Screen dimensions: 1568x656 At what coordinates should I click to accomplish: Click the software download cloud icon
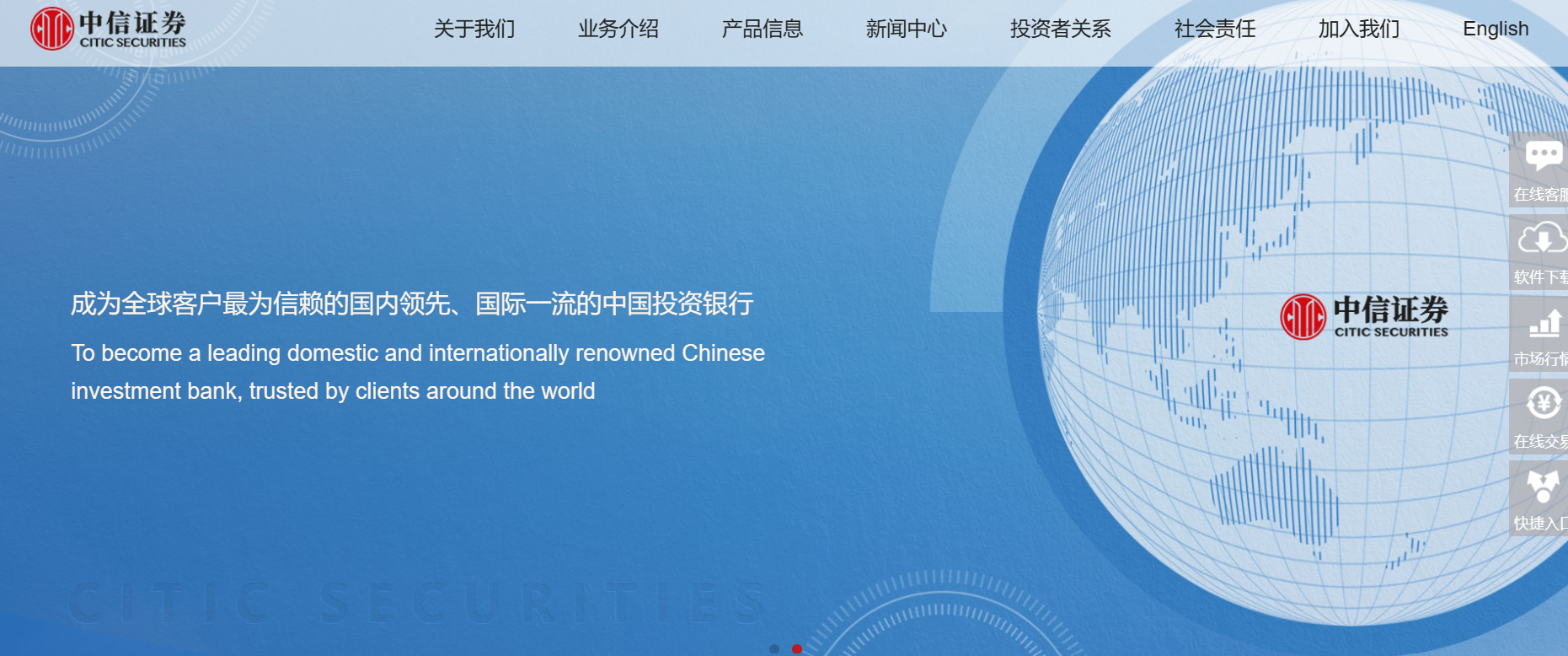coord(1542,239)
